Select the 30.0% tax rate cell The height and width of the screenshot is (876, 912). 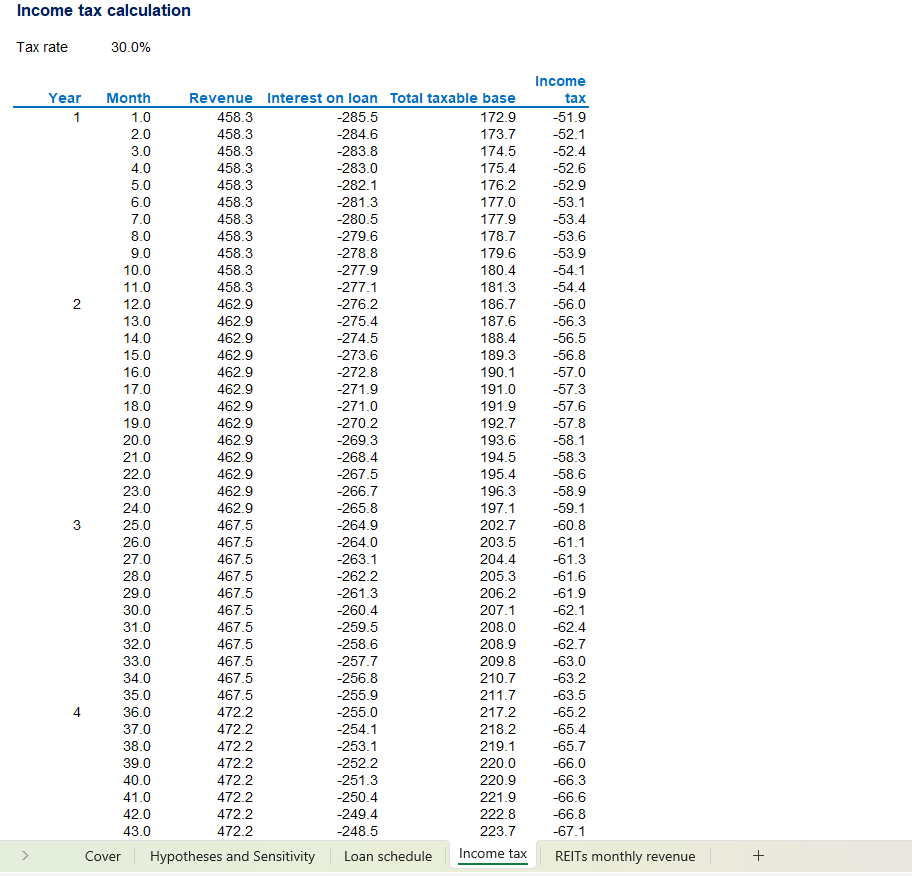130,47
